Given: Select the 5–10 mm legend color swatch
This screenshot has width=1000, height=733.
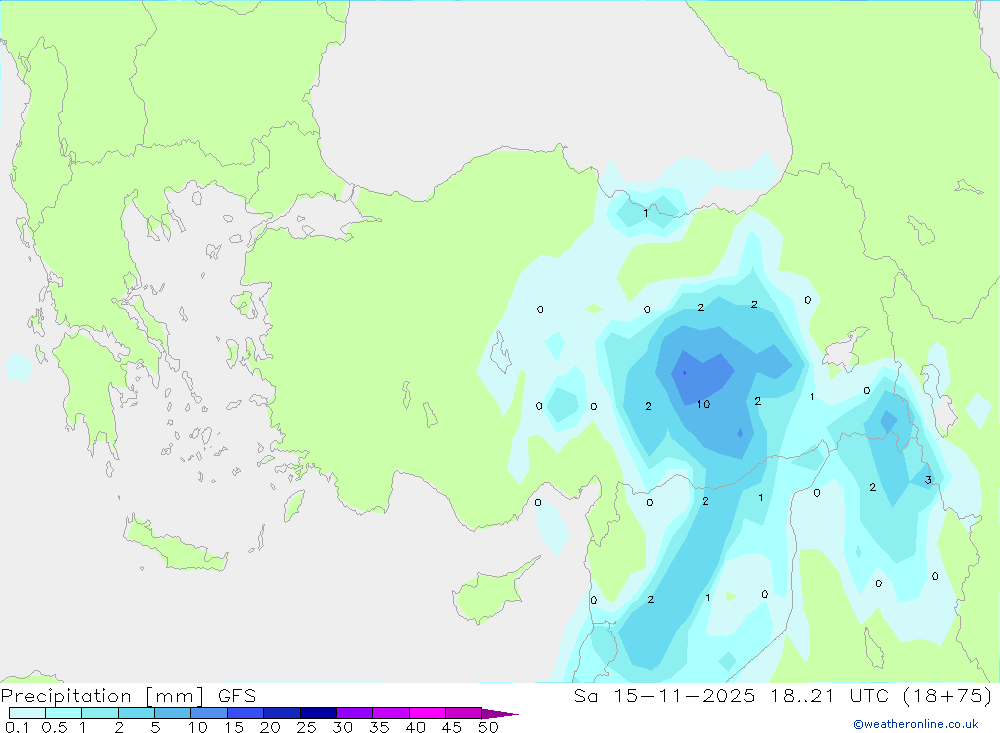Looking at the screenshot, I should [172, 713].
